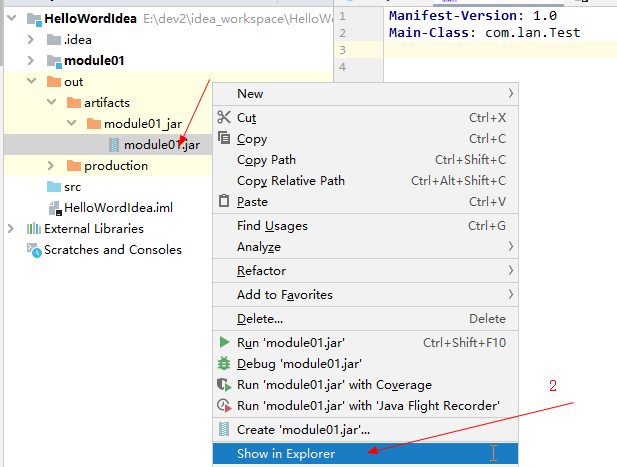The image size is (617, 467).
Task: Expand the External Libraries node
Action: coord(11,229)
